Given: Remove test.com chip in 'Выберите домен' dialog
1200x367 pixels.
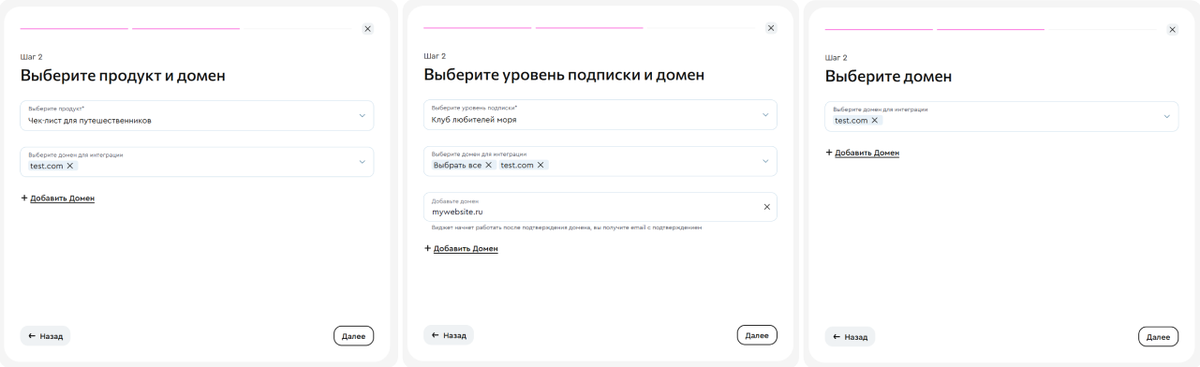Looking at the screenshot, I should point(875,120).
